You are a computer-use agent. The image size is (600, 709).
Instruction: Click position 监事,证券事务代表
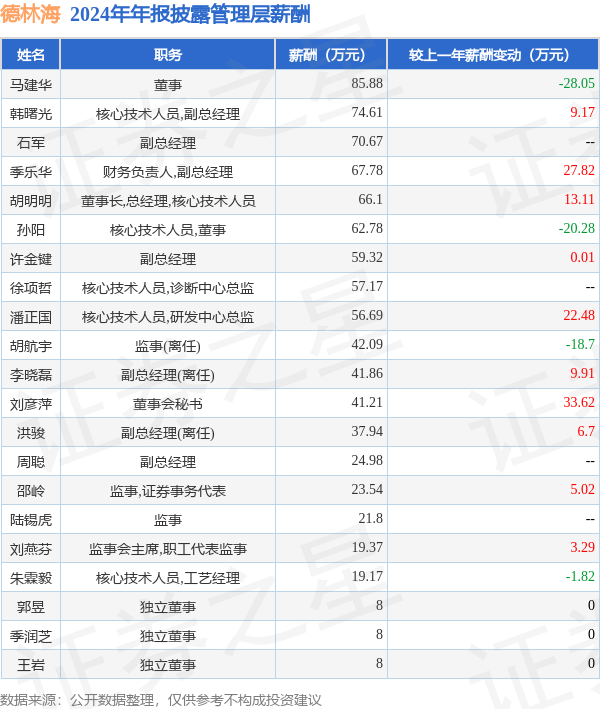(x=168, y=491)
